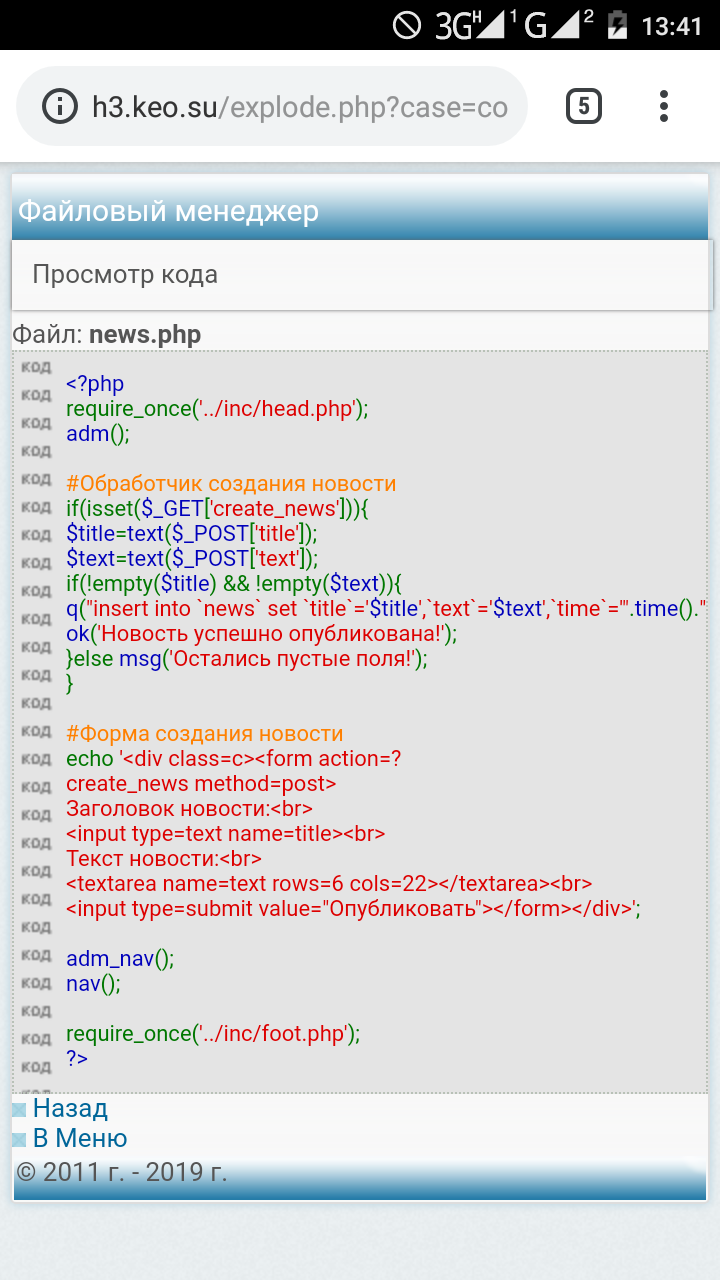This screenshot has width=720, height=1280.
Task: Tap the battery icon in status bar
Action: pyautogui.click(x=617, y=25)
